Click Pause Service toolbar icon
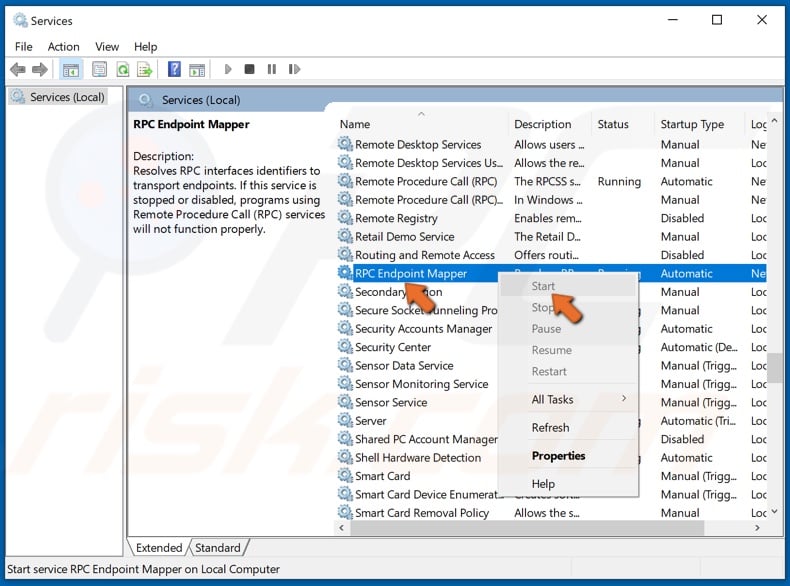The image size is (790, 586). (x=272, y=69)
